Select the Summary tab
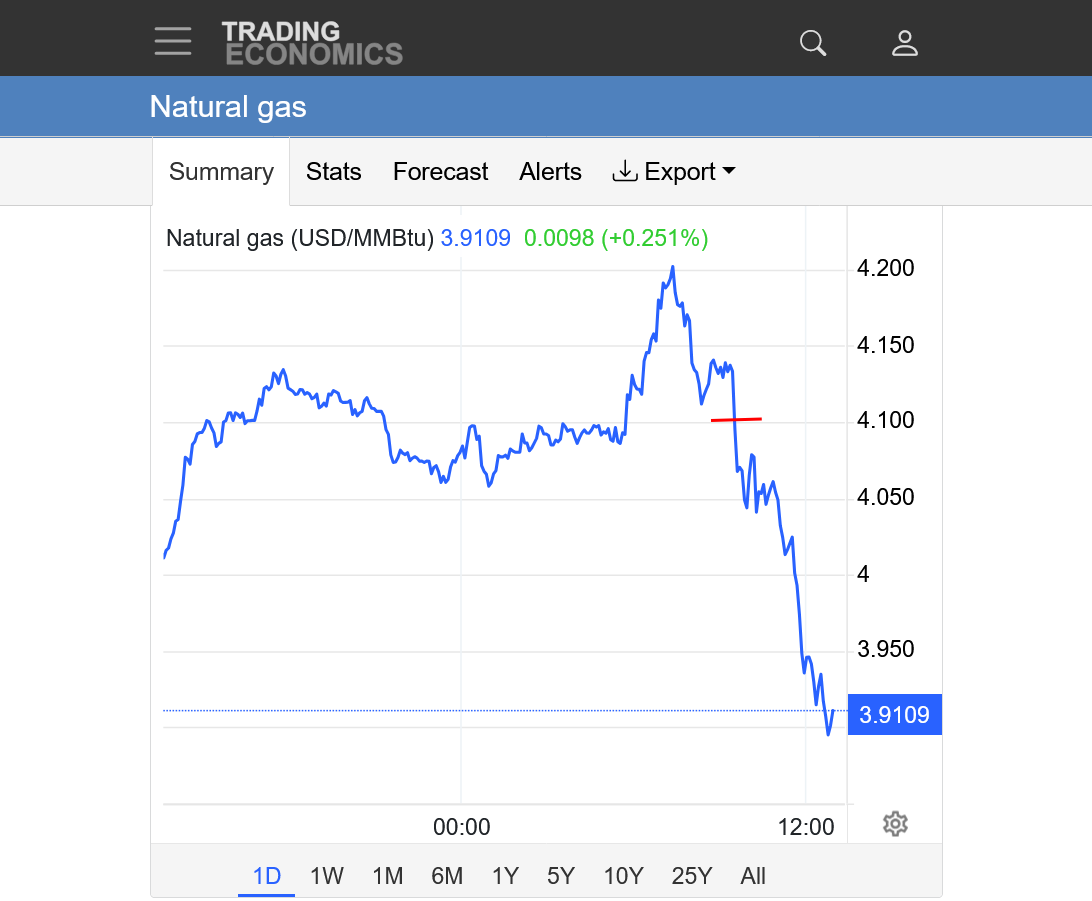 coord(221,172)
